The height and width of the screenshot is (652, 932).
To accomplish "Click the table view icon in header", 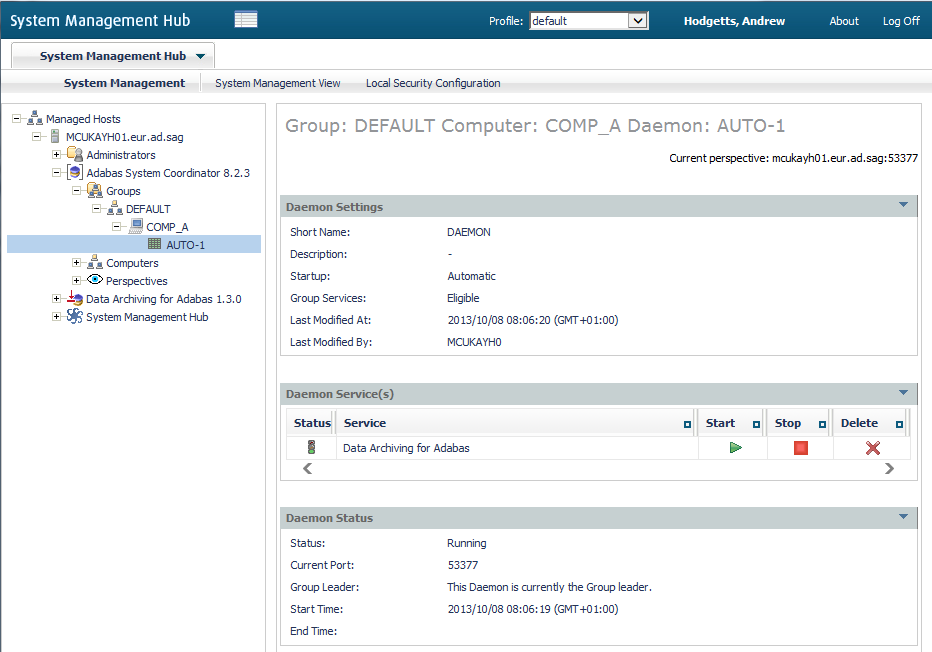I will 246,20.
